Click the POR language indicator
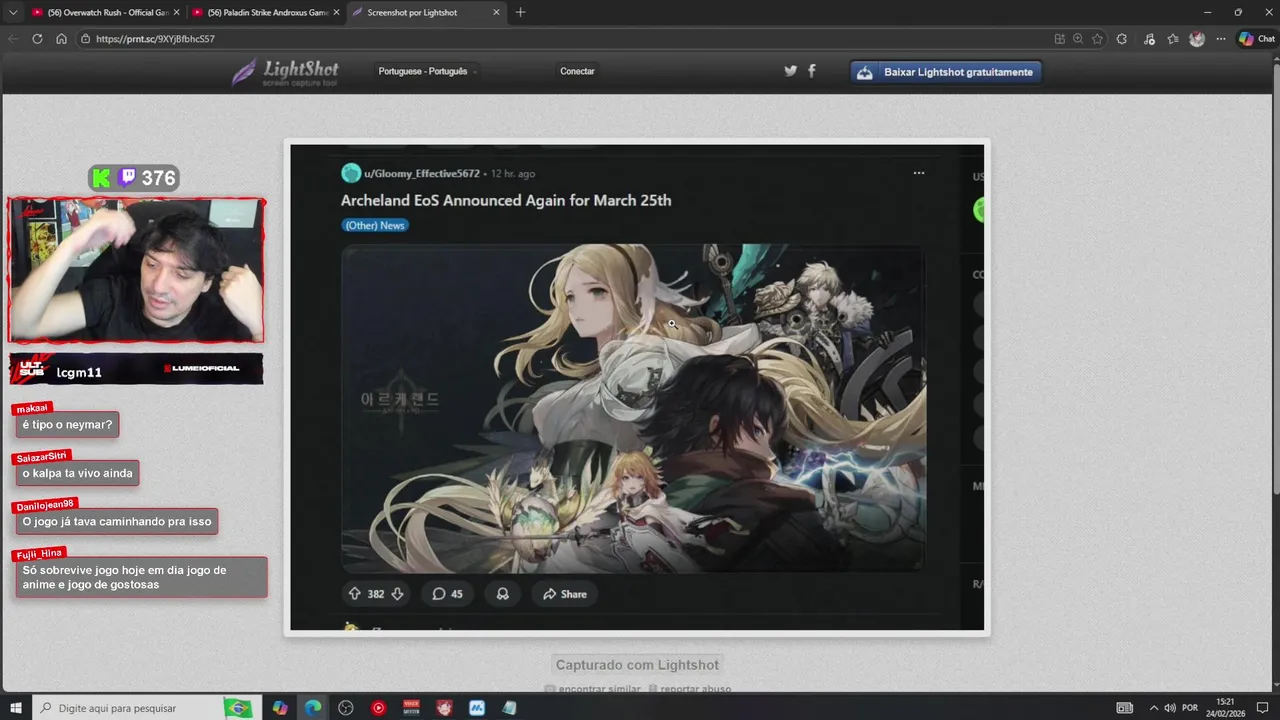Image resolution: width=1280 pixels, height=720 pixels. (x=1190, y=708)
